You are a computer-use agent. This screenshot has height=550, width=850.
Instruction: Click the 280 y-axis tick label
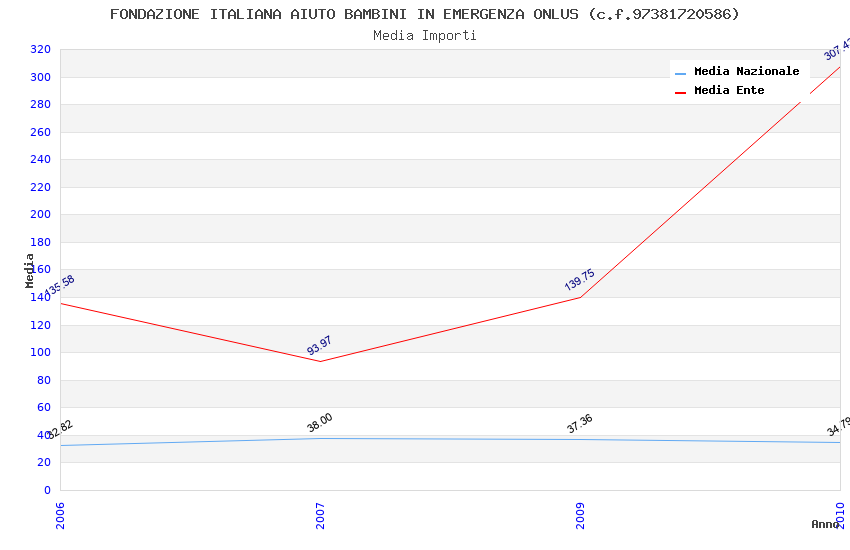[40, 104]
